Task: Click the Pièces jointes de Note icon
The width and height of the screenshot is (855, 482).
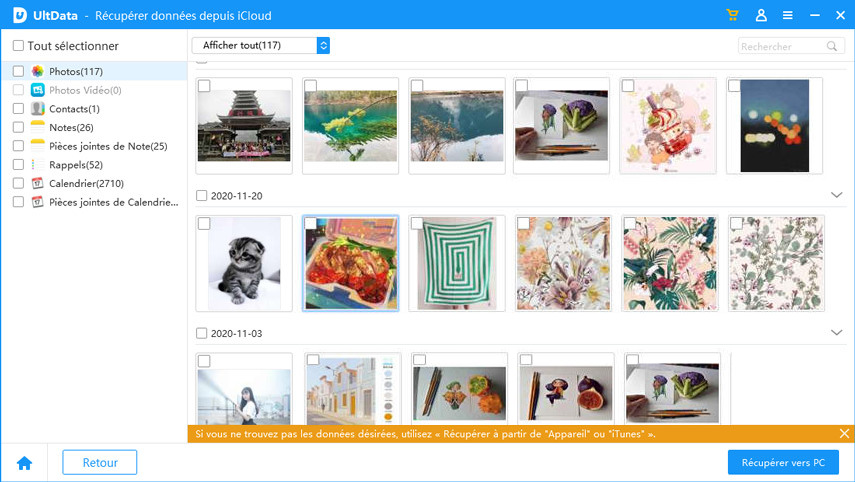Action: pos(38,146)
